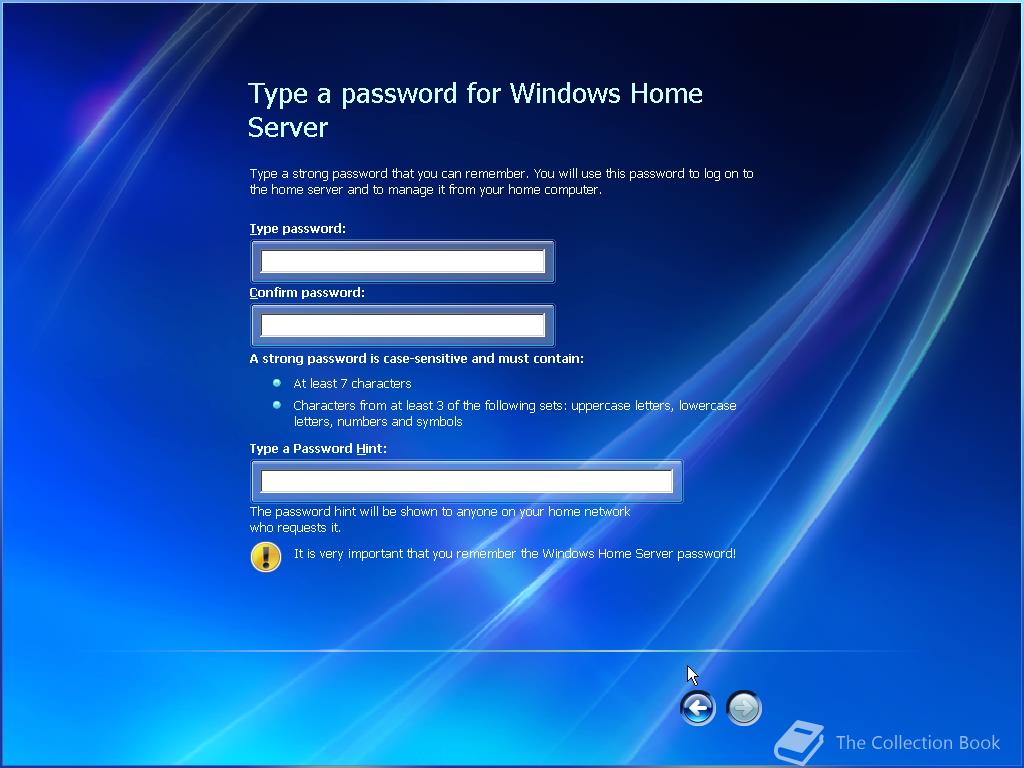Screen dimensions: 1024x768
Task: Click the password hint home network notice
Action: [x=440, y=519]
